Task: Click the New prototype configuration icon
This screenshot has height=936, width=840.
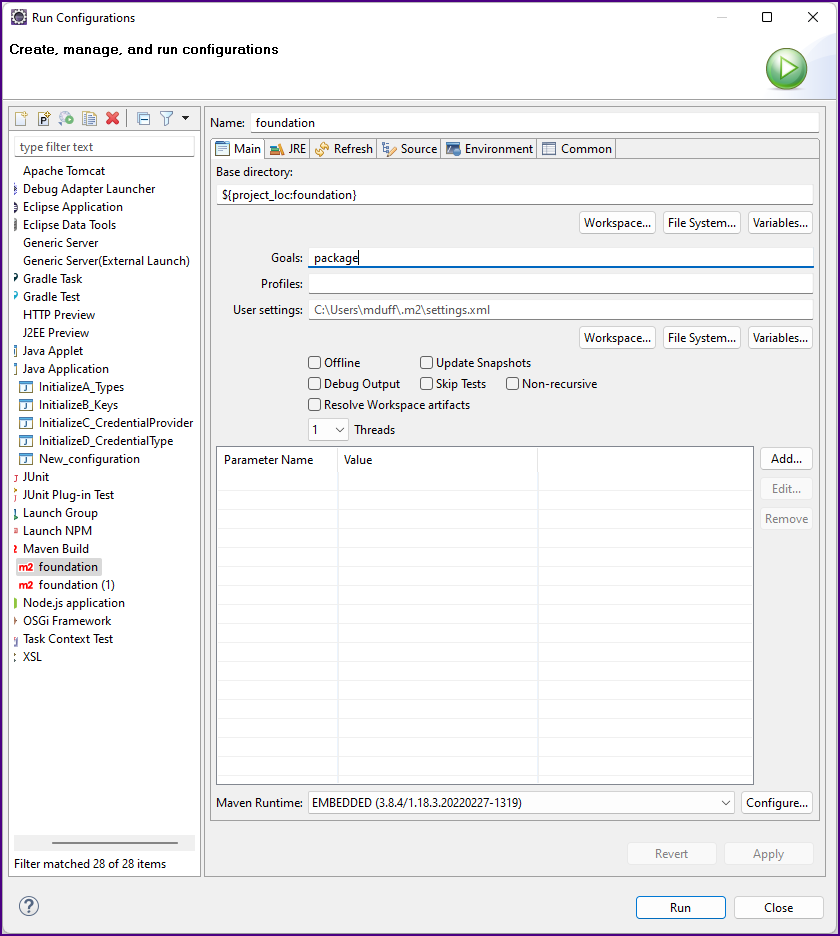Action: pos(44,118)
